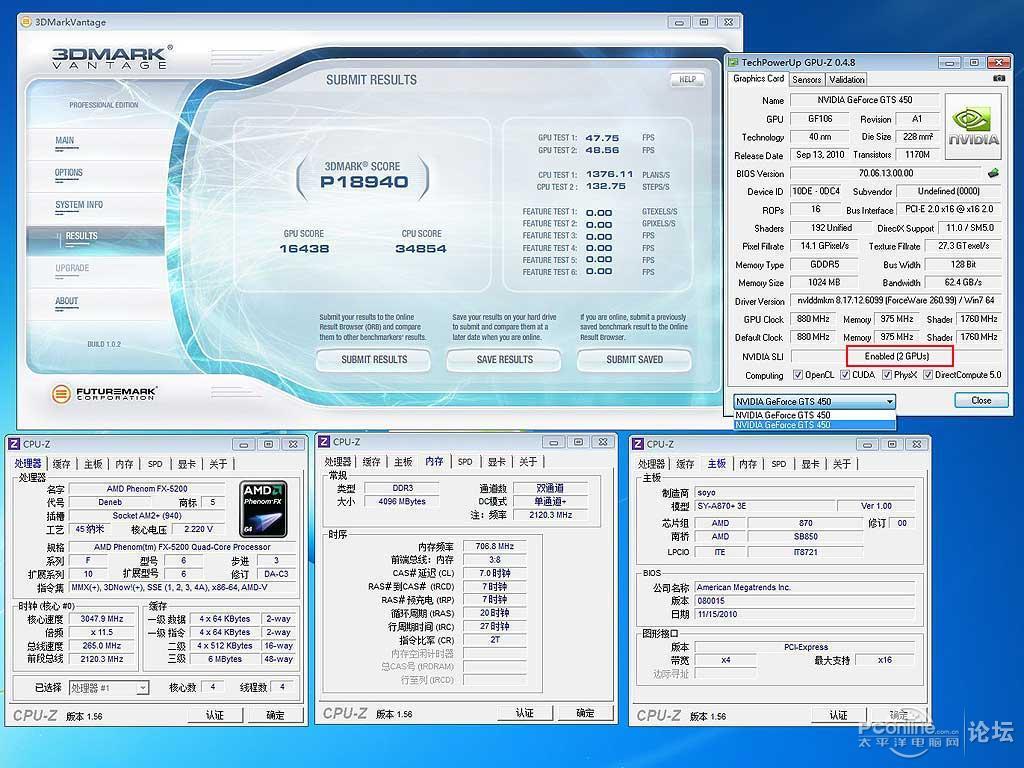The image size is (1024, 768).
Task: Open 主板 tab in processor CPU-Z window
Action: 93,464
